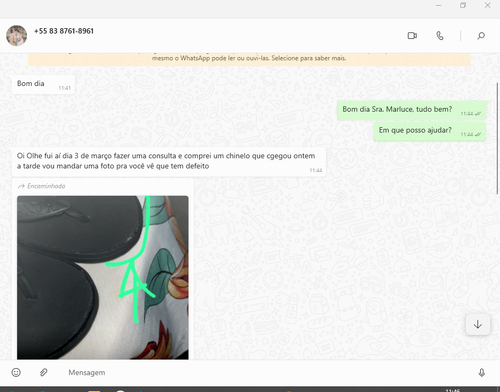This screenshot has width=500, height=392.
Task: Open the attachment paperclip menu
Action: coord(43,372)
